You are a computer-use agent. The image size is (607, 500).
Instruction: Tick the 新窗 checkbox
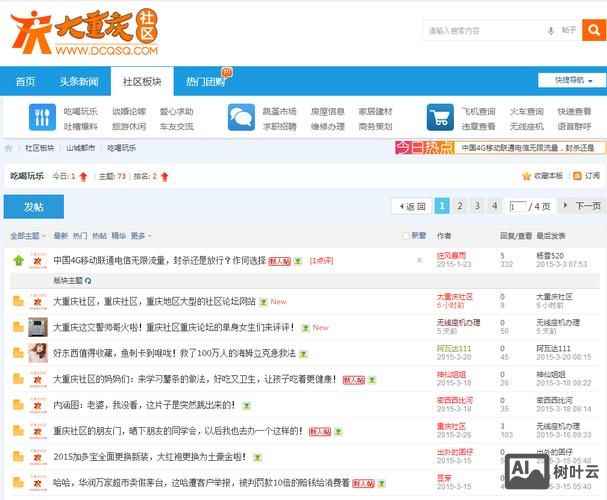pos(406,236)
